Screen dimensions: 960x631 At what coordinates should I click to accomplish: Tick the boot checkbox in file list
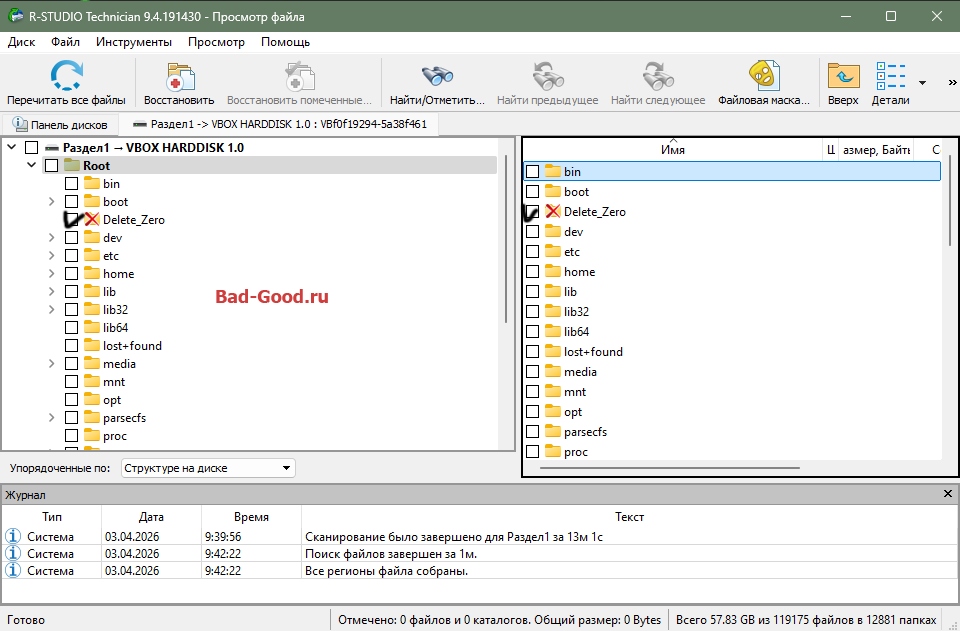coord(533,192)
